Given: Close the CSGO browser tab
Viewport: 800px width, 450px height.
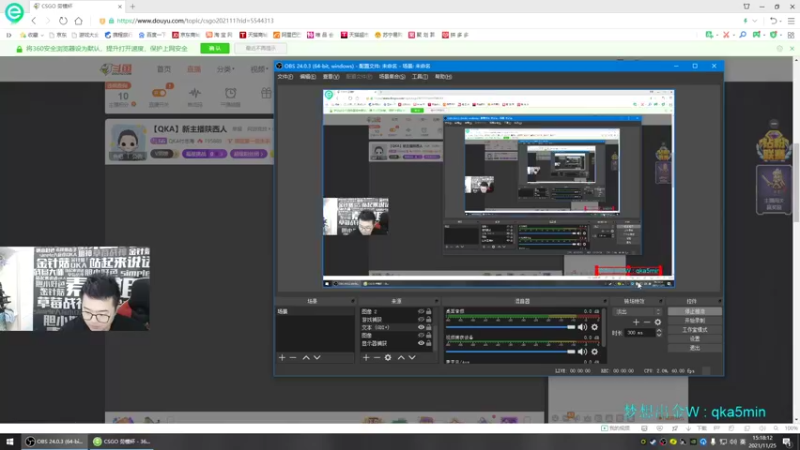Looking at the screenshot, I should coord(120,7).
